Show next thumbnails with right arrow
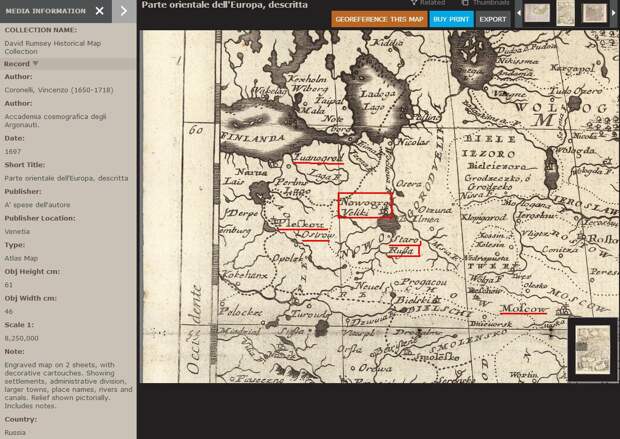Screen dimensions: 620x439 pyautogui.click(x=614, y=13)
